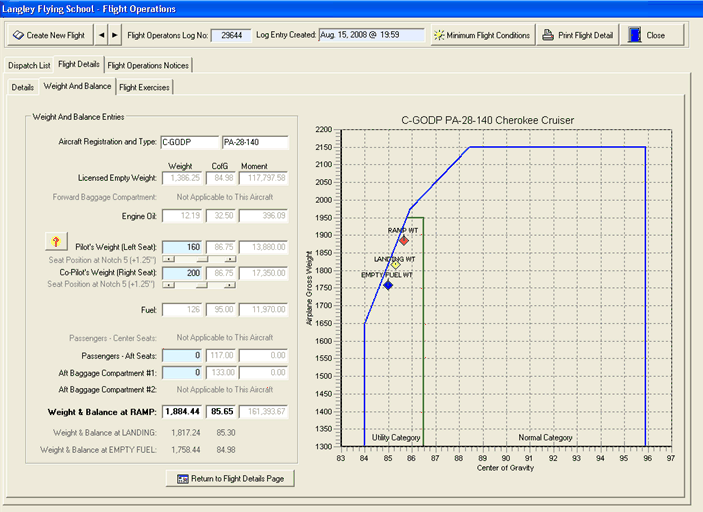Go to previous flight log with left arrow
703x512 pixels.
pyautogui.click(x=101, y=35)
